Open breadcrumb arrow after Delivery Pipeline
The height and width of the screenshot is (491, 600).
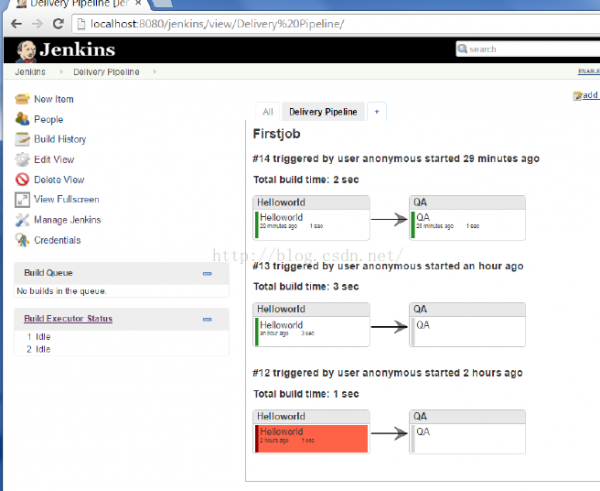point(155,72)
